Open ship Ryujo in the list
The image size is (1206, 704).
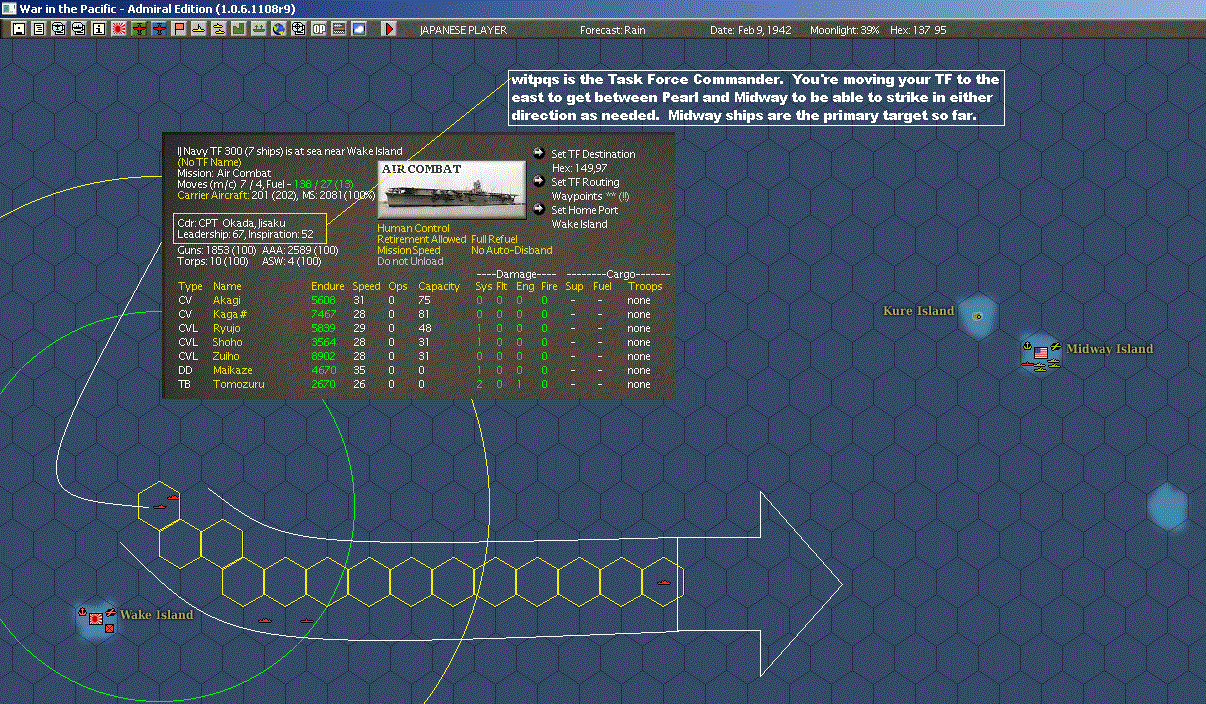pos(227,328)
